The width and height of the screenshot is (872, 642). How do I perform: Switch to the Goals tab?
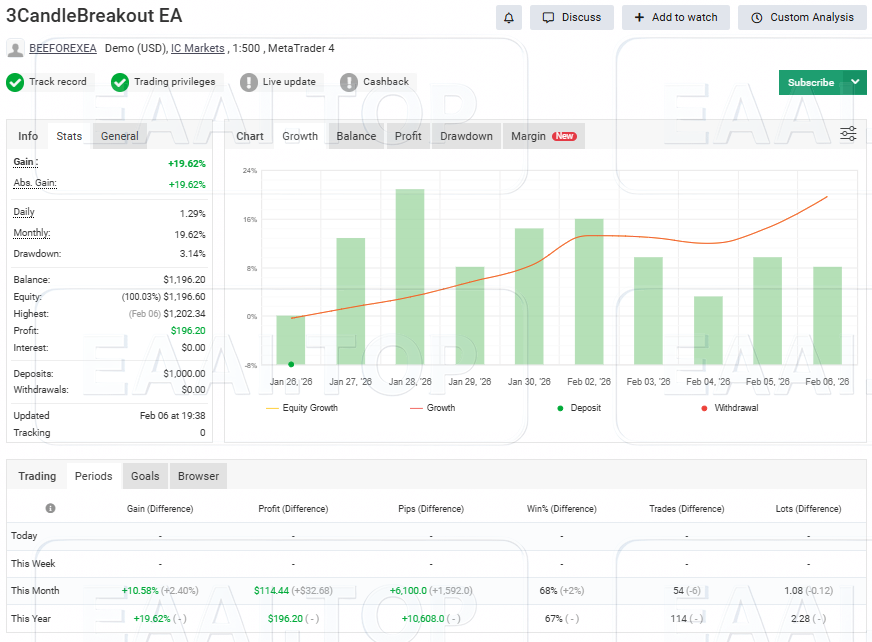144,476
